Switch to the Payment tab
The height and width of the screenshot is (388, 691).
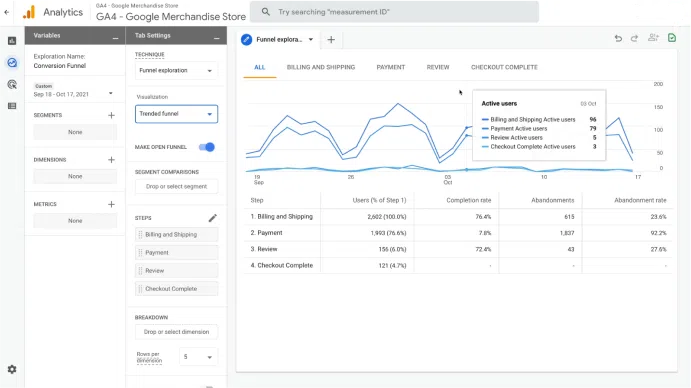390,67
